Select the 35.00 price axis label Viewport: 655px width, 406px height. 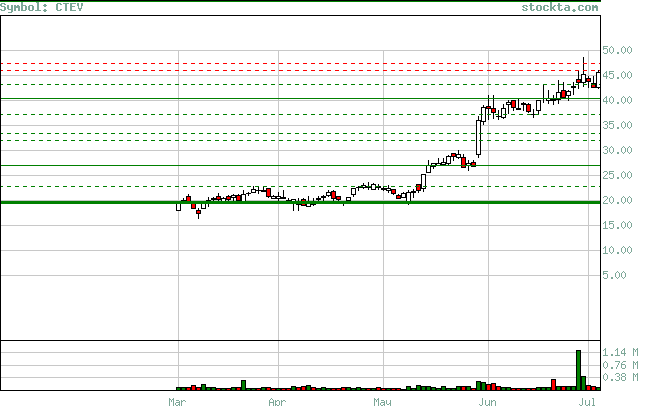tap(617, 125)
